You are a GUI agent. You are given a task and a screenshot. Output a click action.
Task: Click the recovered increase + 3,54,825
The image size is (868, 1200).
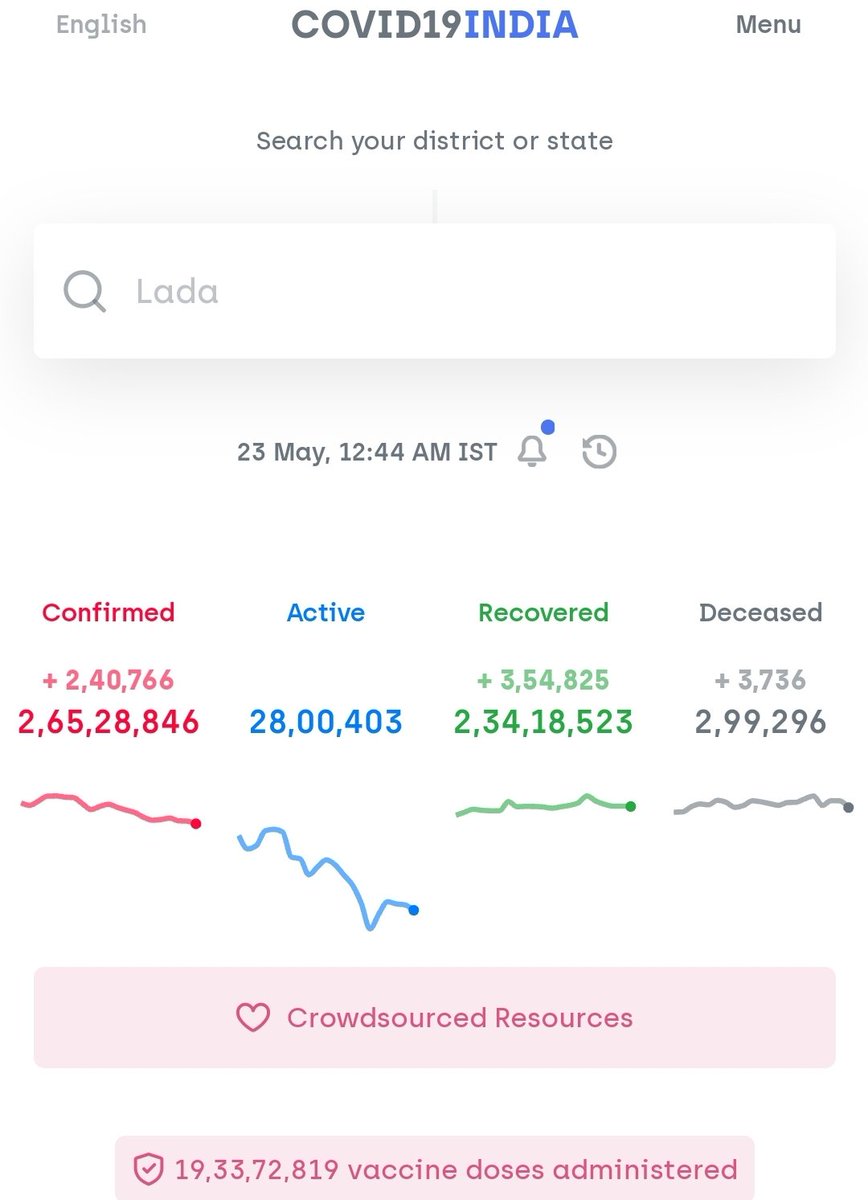pos(543,680)
